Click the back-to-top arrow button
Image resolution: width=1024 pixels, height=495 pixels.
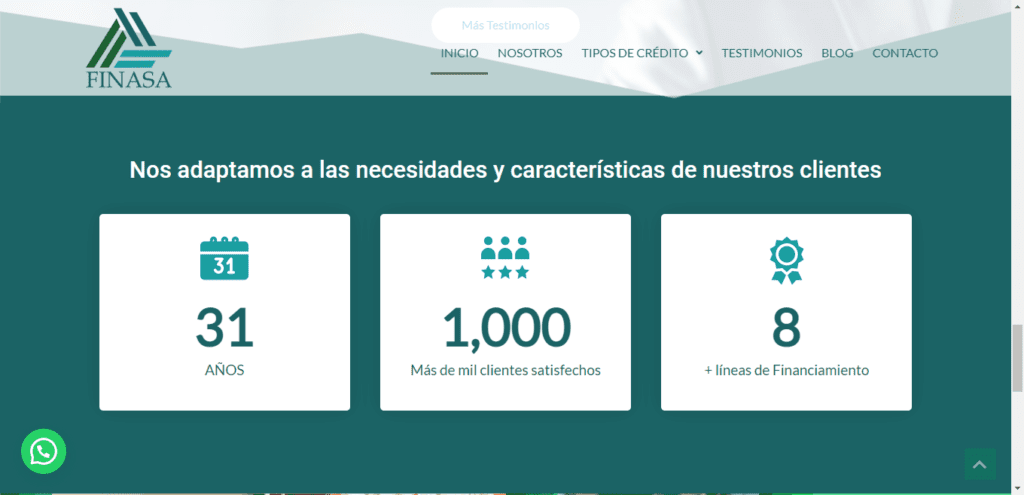click(x=980, y=464)
